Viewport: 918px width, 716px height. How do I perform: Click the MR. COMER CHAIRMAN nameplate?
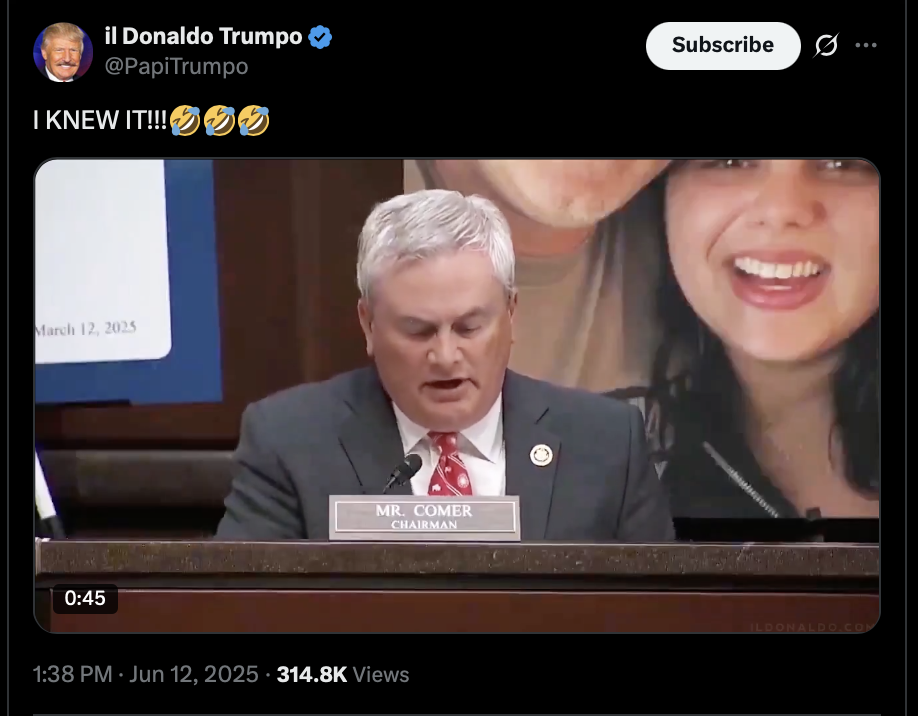[x=424, y=517]
